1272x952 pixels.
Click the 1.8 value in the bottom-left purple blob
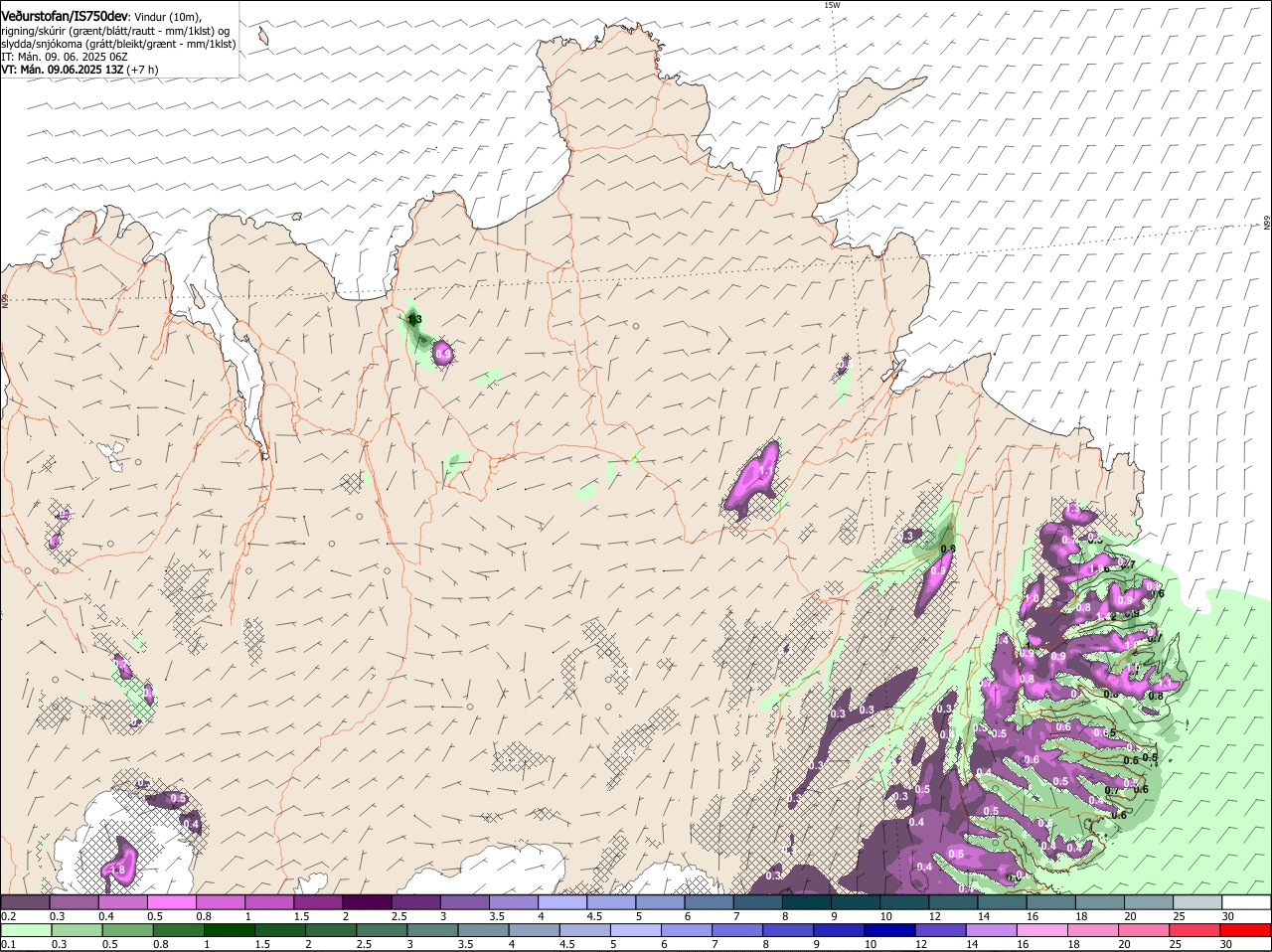(x=118, y=871)
